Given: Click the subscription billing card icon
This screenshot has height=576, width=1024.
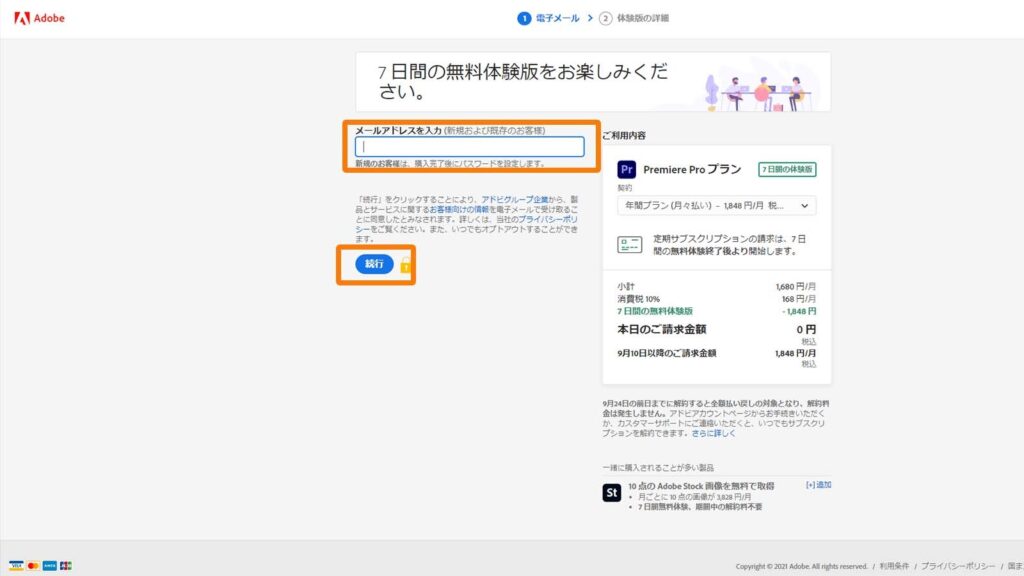Looking at the screenshot, I should tap(630, 245).
